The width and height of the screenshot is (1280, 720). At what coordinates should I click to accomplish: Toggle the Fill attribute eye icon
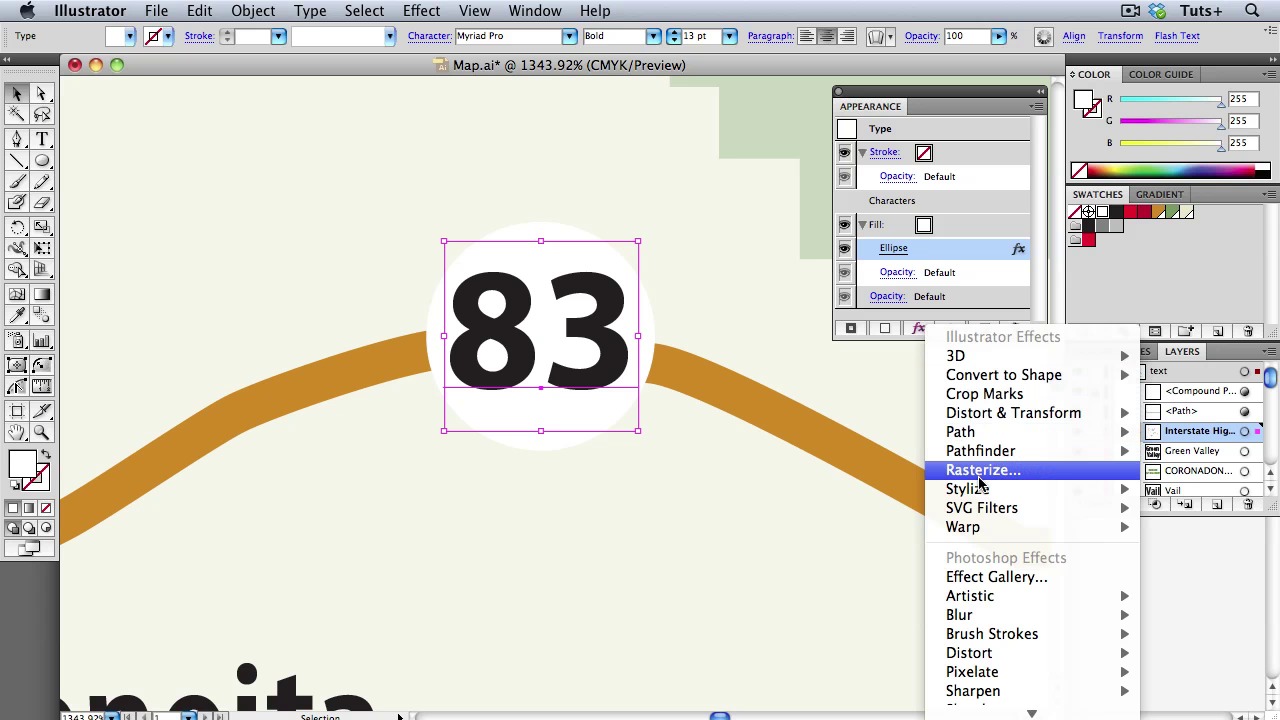845,225
